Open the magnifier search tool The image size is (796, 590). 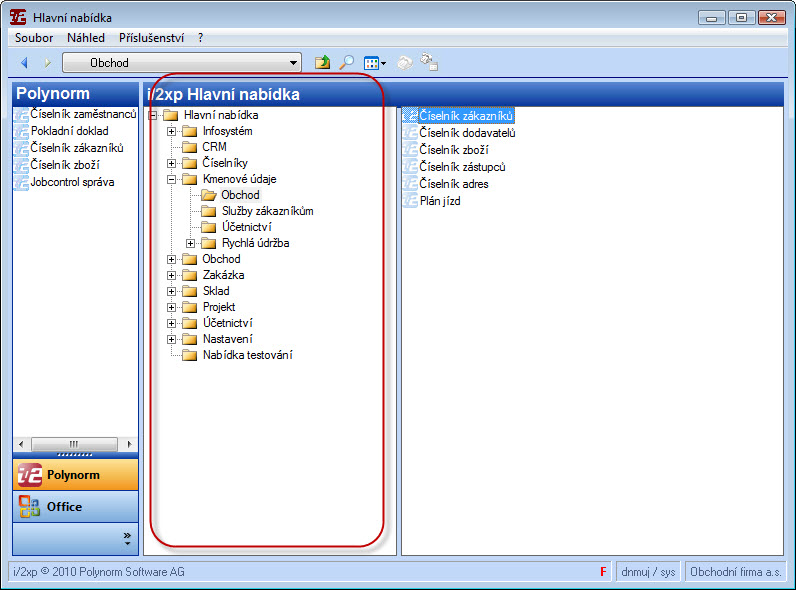(346, 62)
